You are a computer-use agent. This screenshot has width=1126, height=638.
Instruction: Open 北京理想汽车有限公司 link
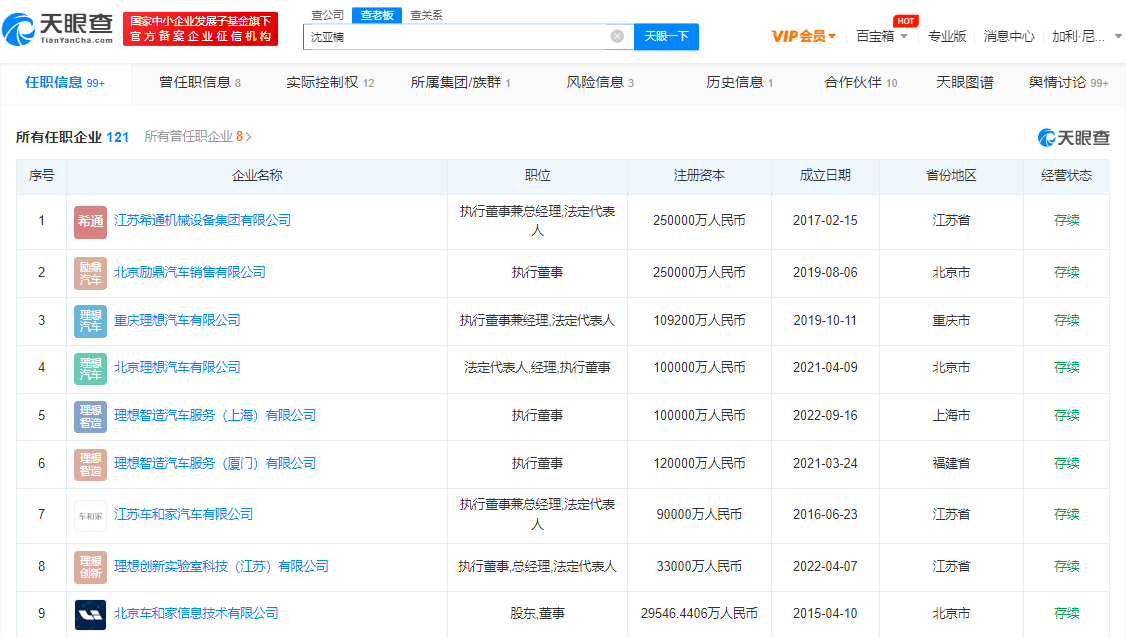click(177, 367)
